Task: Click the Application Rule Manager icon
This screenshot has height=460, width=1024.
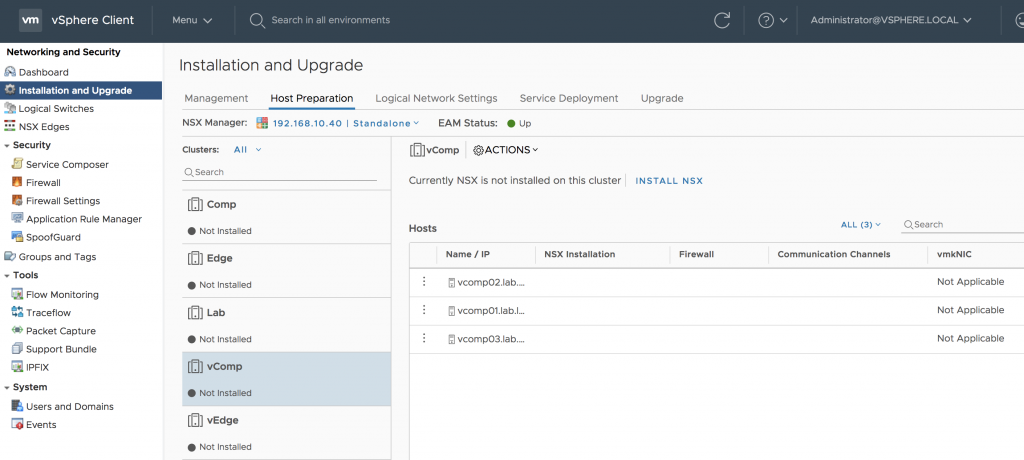Action: [18, 219]
